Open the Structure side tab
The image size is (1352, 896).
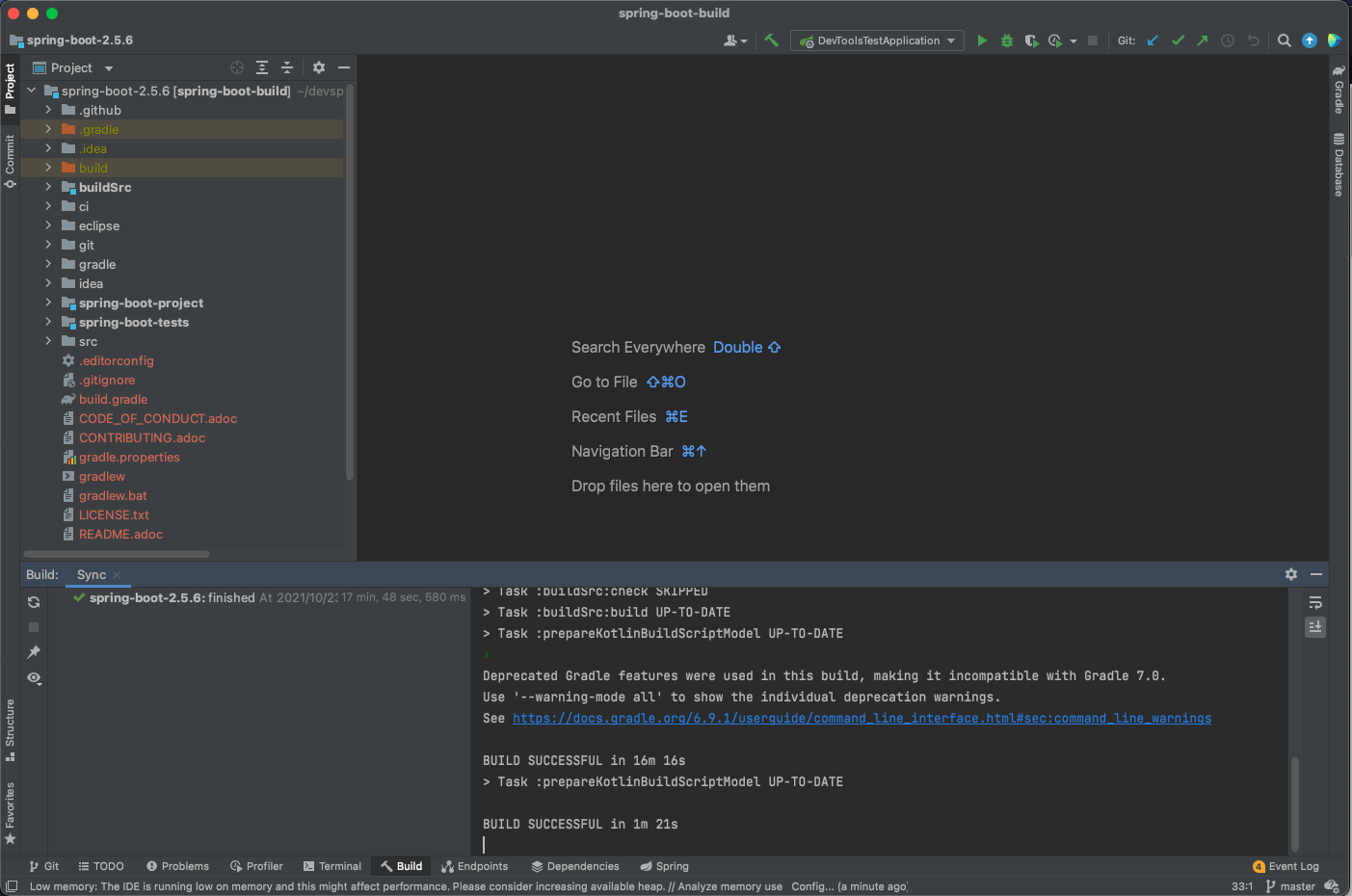click(10, 730)
